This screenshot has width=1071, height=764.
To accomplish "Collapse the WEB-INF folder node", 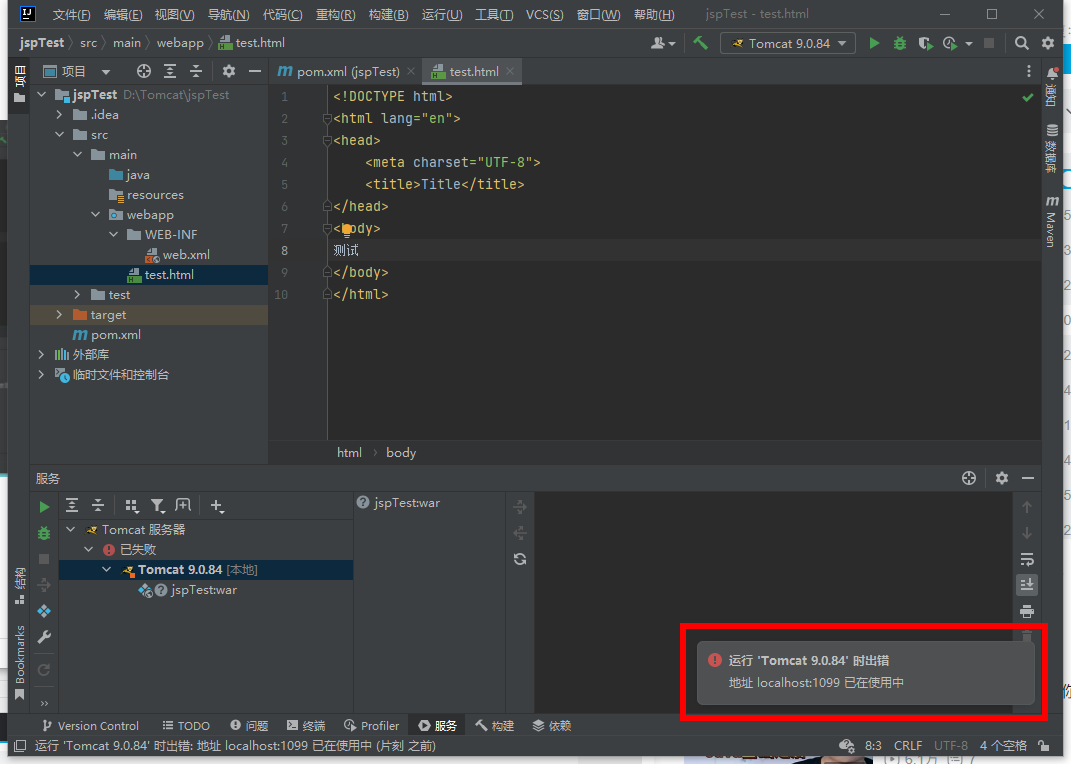I will [x=115, y=235].
